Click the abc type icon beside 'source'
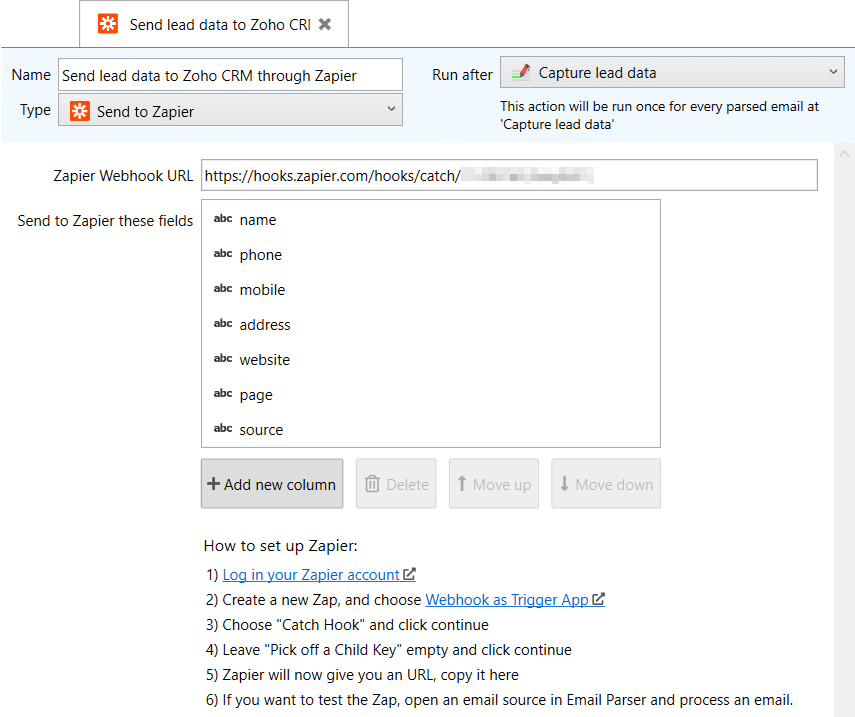The height and width of the screenshot is (717, 855). (x=223, y=428)
